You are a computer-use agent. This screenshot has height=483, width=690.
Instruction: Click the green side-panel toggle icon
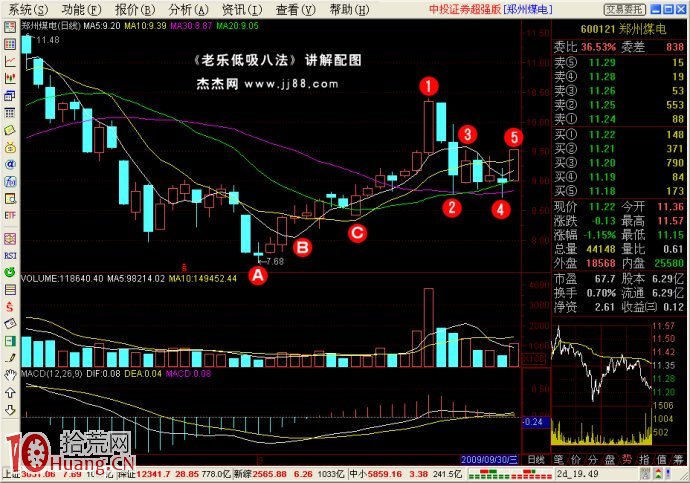point(10,341)
